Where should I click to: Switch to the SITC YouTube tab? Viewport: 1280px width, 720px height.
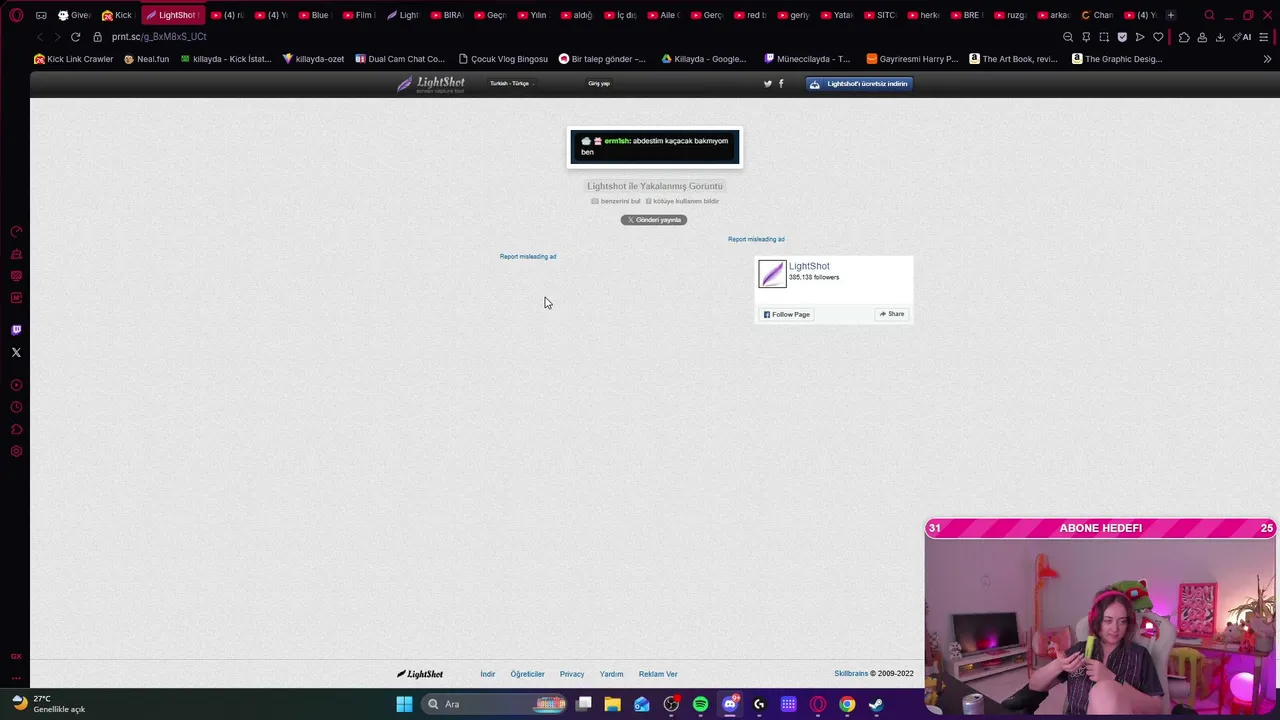[880, 15]
